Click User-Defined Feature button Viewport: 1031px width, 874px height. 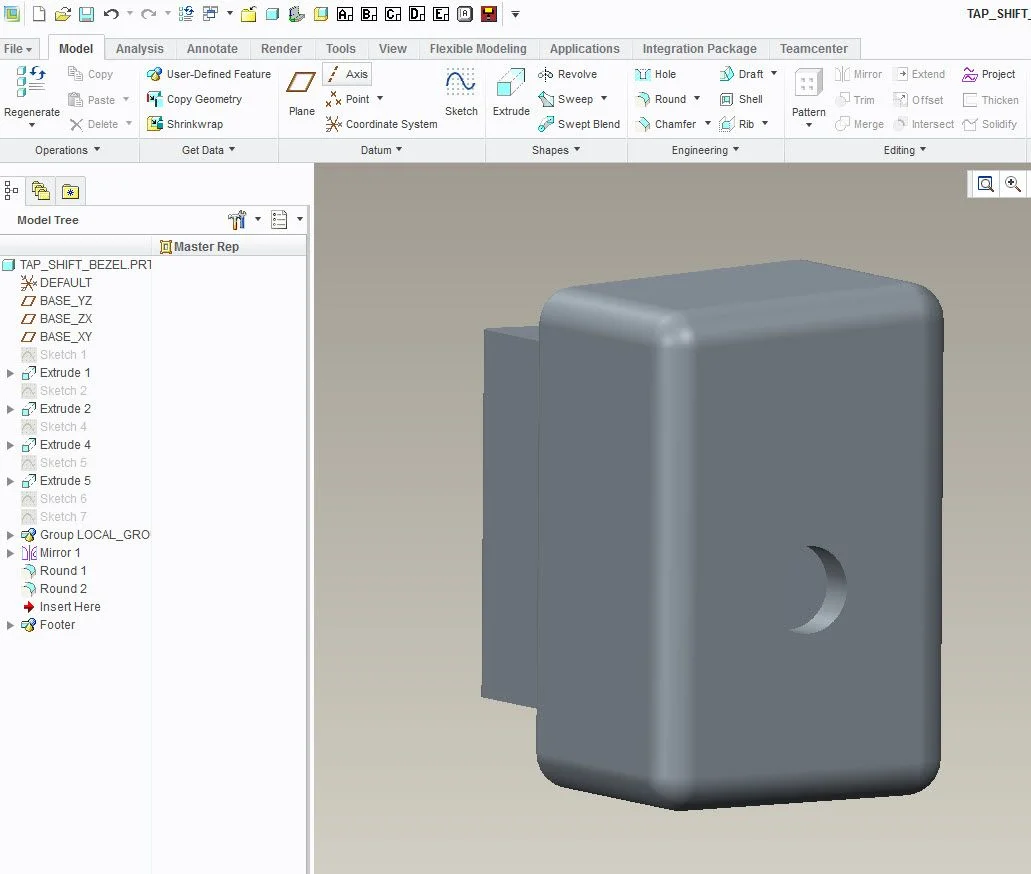coord(209,74)
